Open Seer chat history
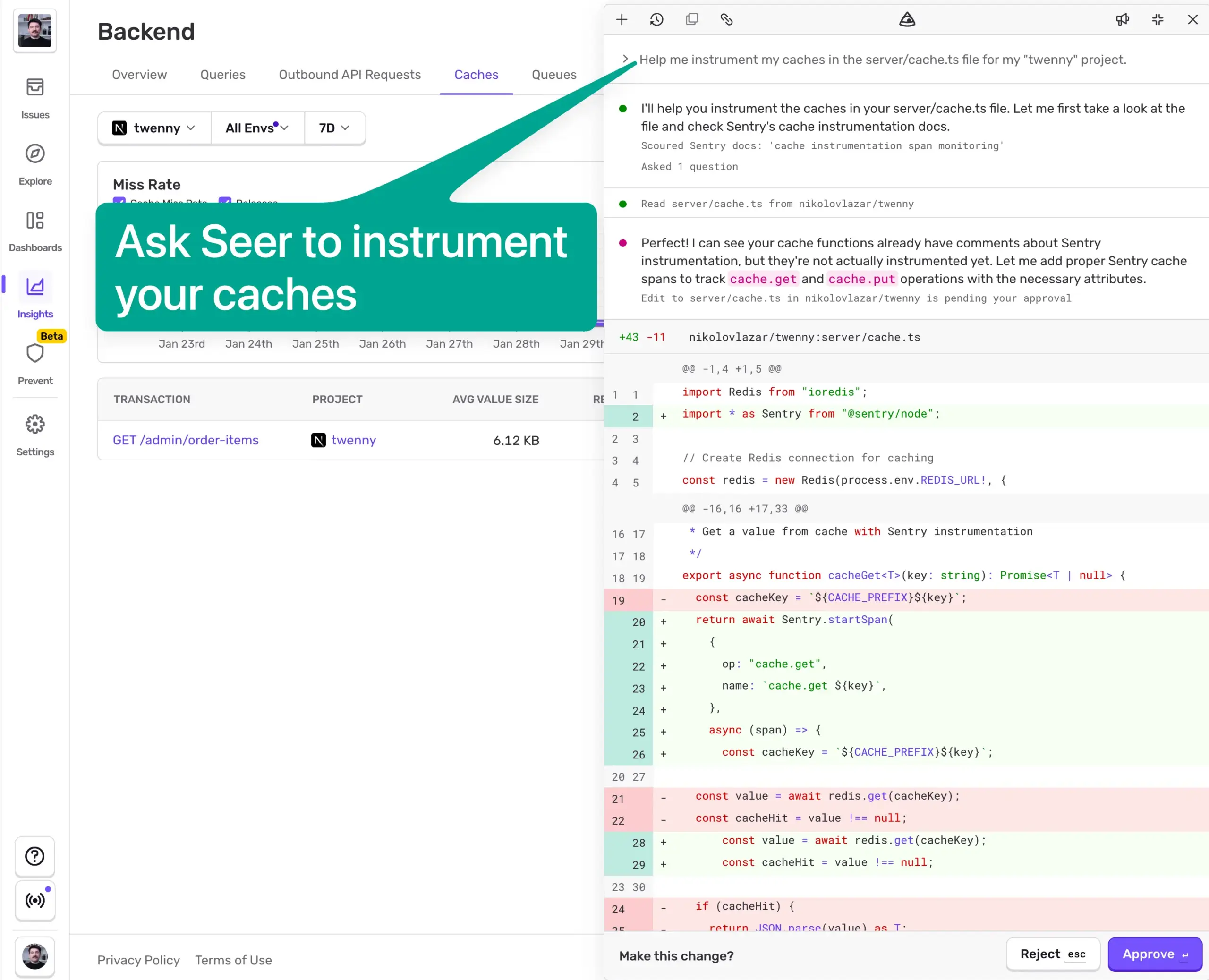This screenshot has width=1209, height=980. (656, 20)
